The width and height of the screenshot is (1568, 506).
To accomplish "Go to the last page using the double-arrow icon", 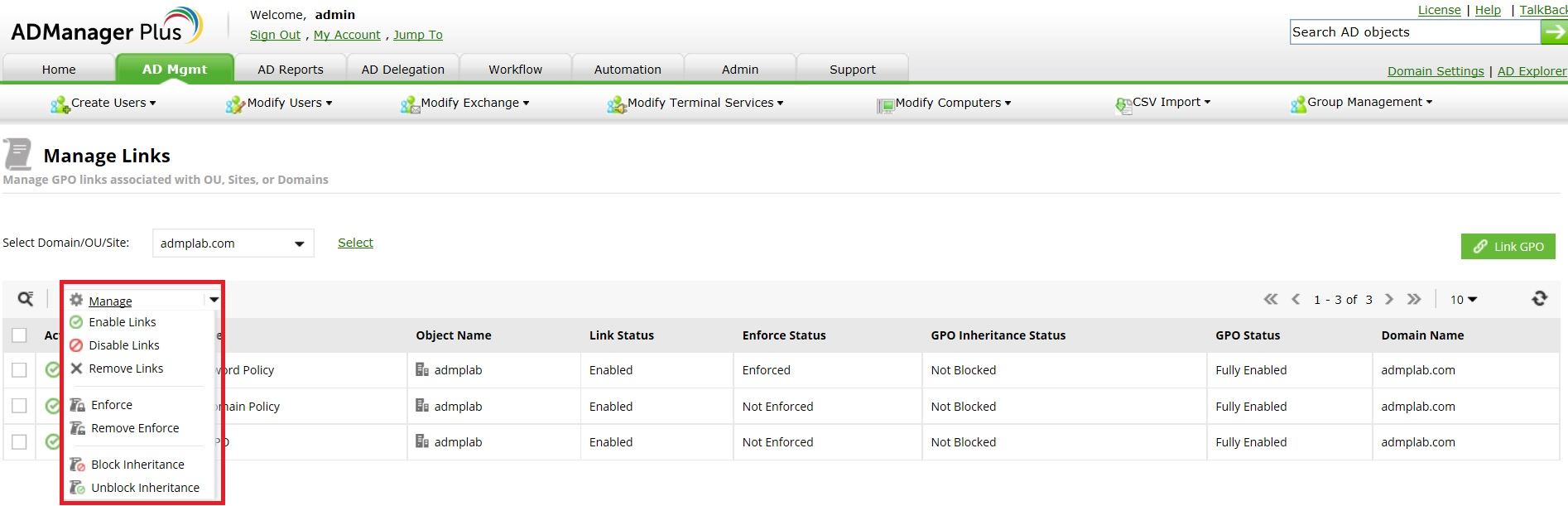I will [x=1414, y=299].
